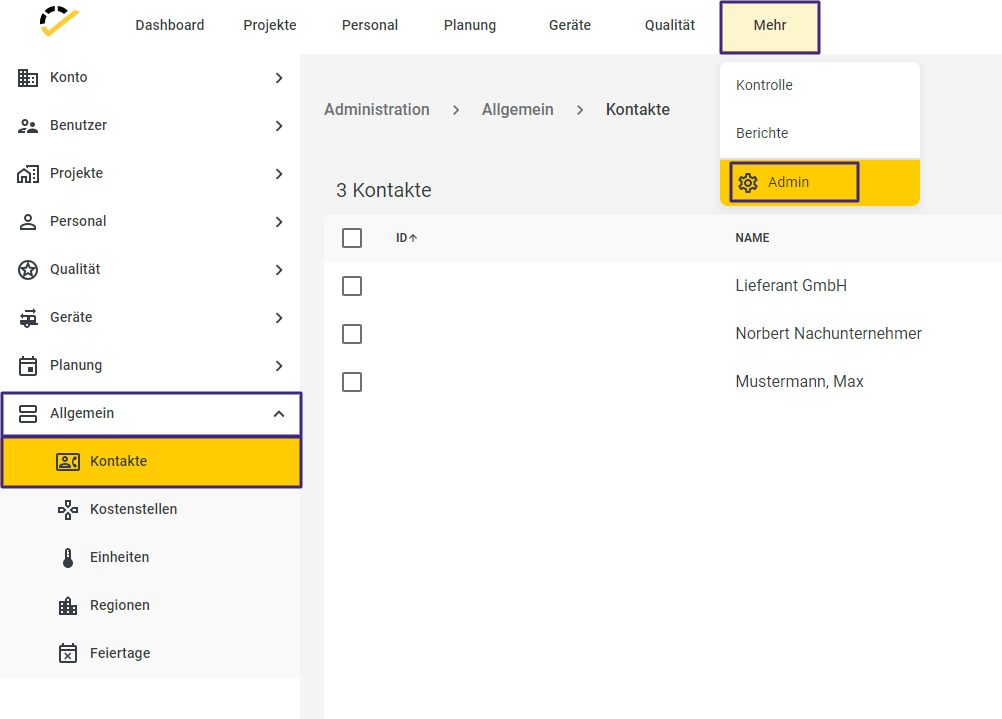Toggle the select-all checkbox in table header
1002x719 pixels.
click(351, 238)
